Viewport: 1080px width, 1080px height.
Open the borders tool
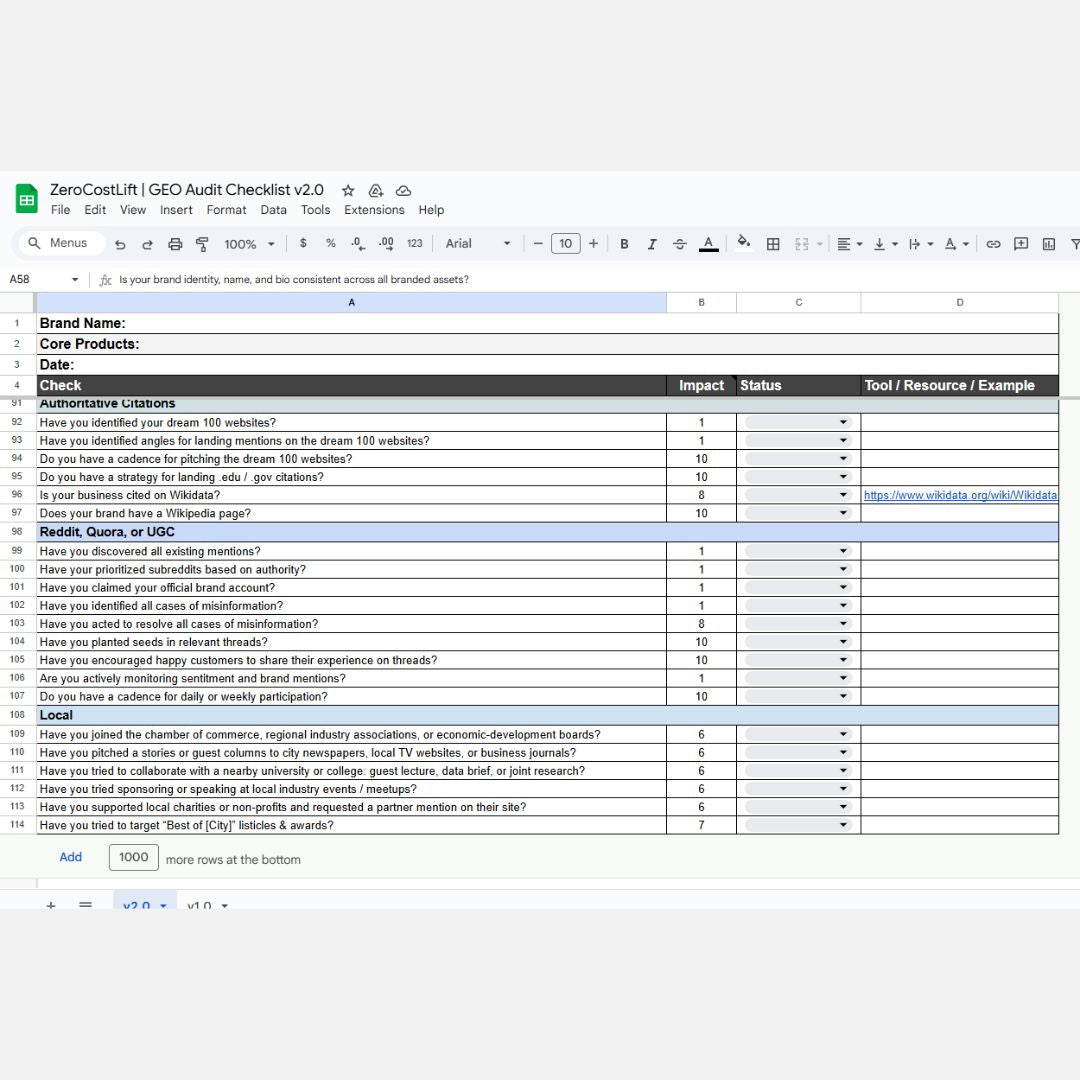coord(773,244)
